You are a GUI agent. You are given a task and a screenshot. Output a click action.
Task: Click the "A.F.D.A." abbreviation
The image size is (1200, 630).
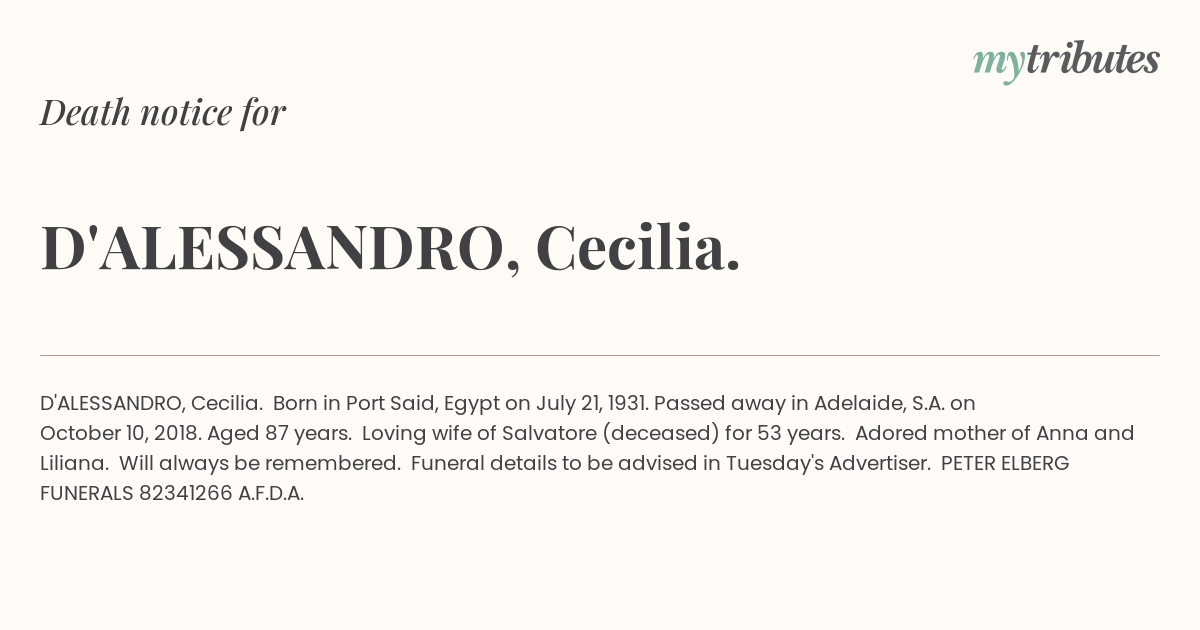coord(271,493)
